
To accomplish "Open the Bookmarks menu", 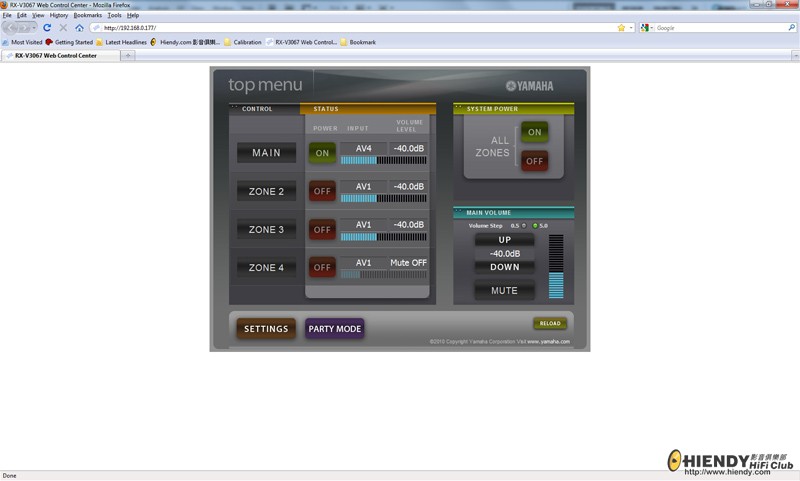I will [87, 15].
